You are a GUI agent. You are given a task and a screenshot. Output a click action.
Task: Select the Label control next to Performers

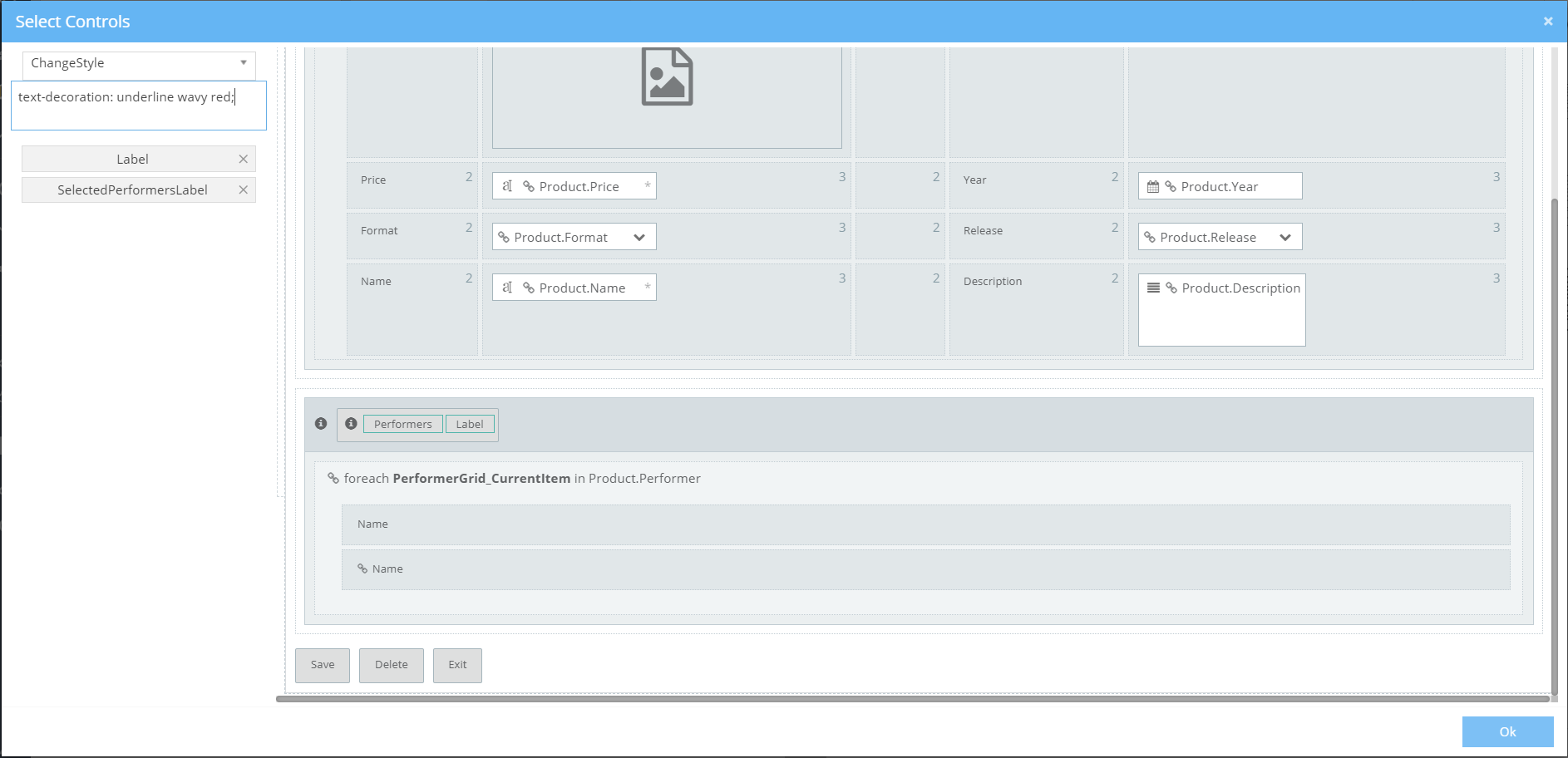(x=470, y=425)
